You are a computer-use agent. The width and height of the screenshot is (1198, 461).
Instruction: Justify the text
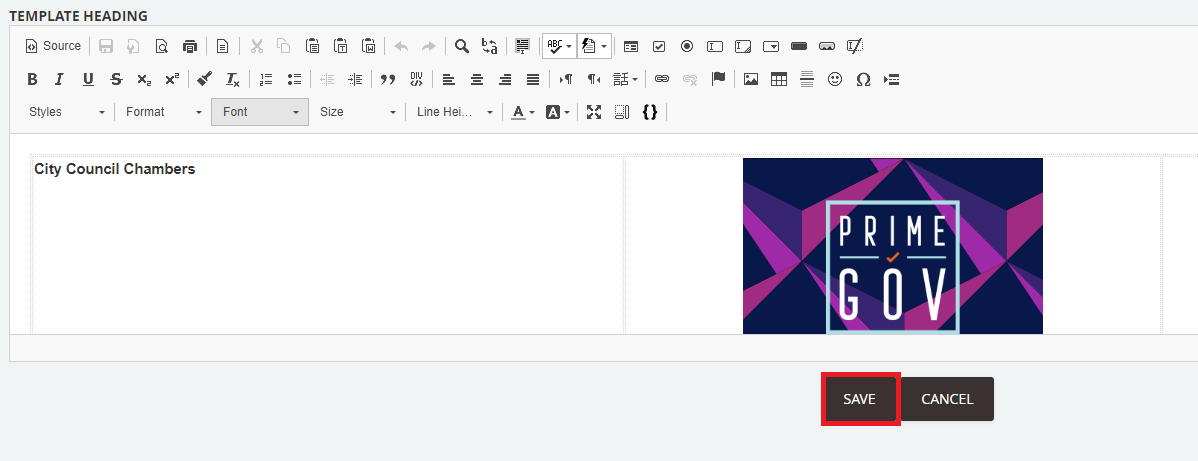tap(533, 79)
